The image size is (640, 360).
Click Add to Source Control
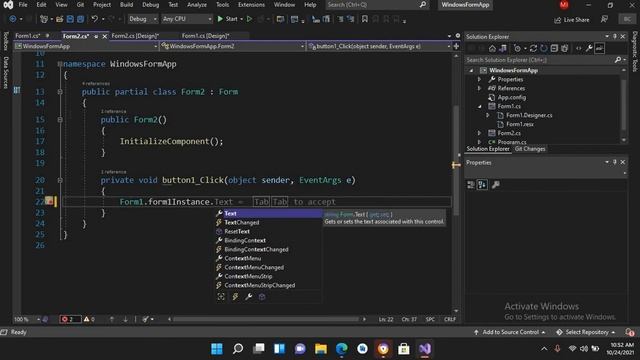click(x=511, y=332)
